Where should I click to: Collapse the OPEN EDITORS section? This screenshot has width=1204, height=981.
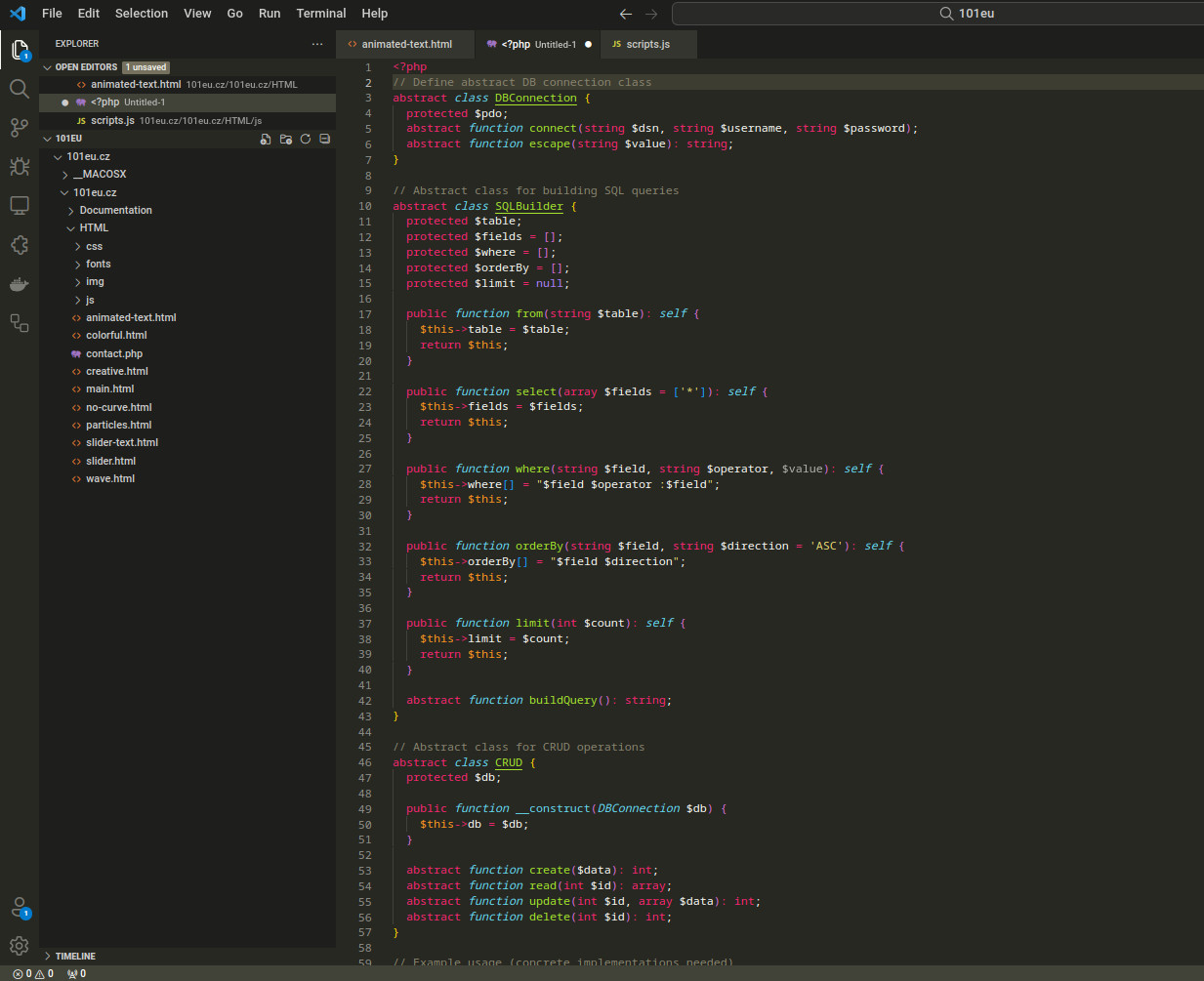click(x=85, y=67)
